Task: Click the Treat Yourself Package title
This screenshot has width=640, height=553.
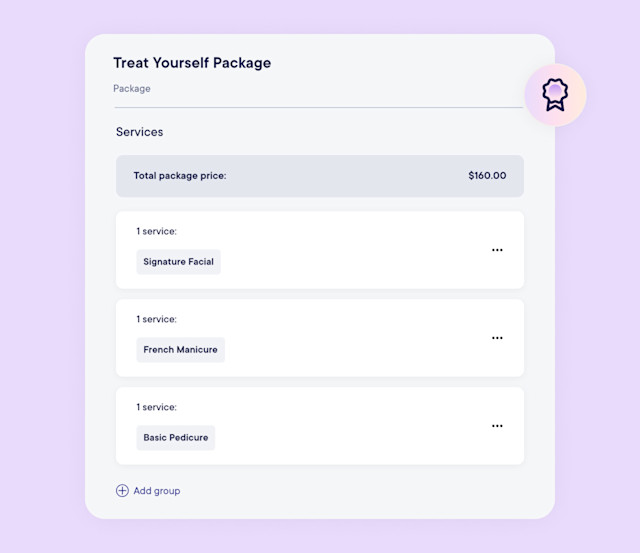Action: pos(192,63)
